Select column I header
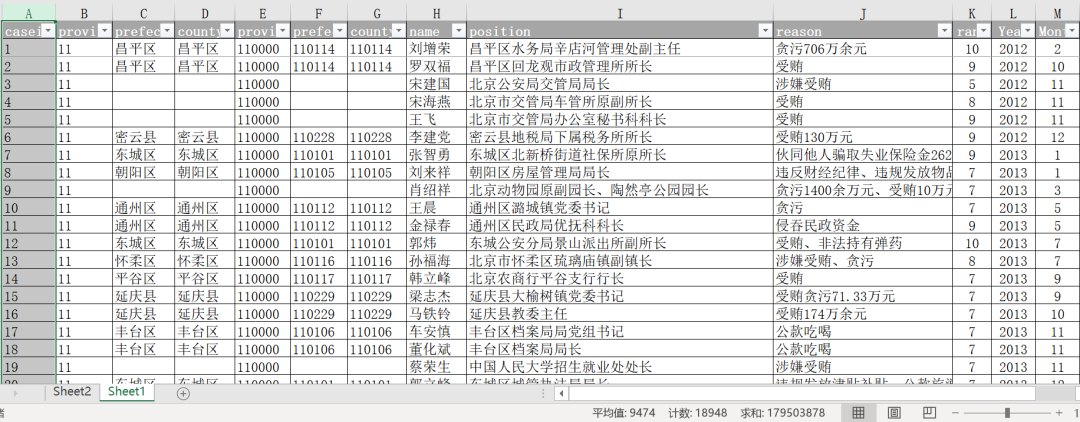Screen dimensions: 1080x422 (x=620, y=13)
